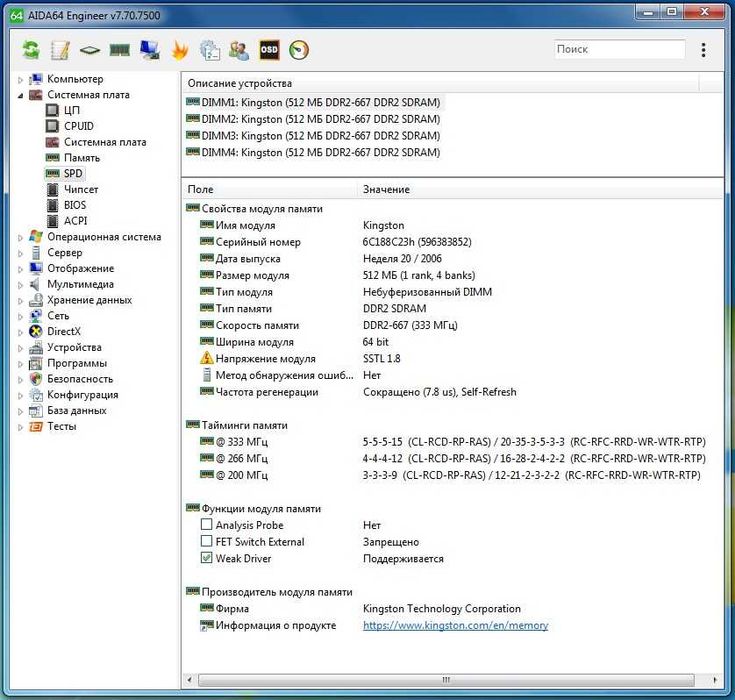Image resolution: width=735 pixels, height=700 pixels.
Task: Toggle the FET Switch External checkbox
Action: click(x=206, y=541)
